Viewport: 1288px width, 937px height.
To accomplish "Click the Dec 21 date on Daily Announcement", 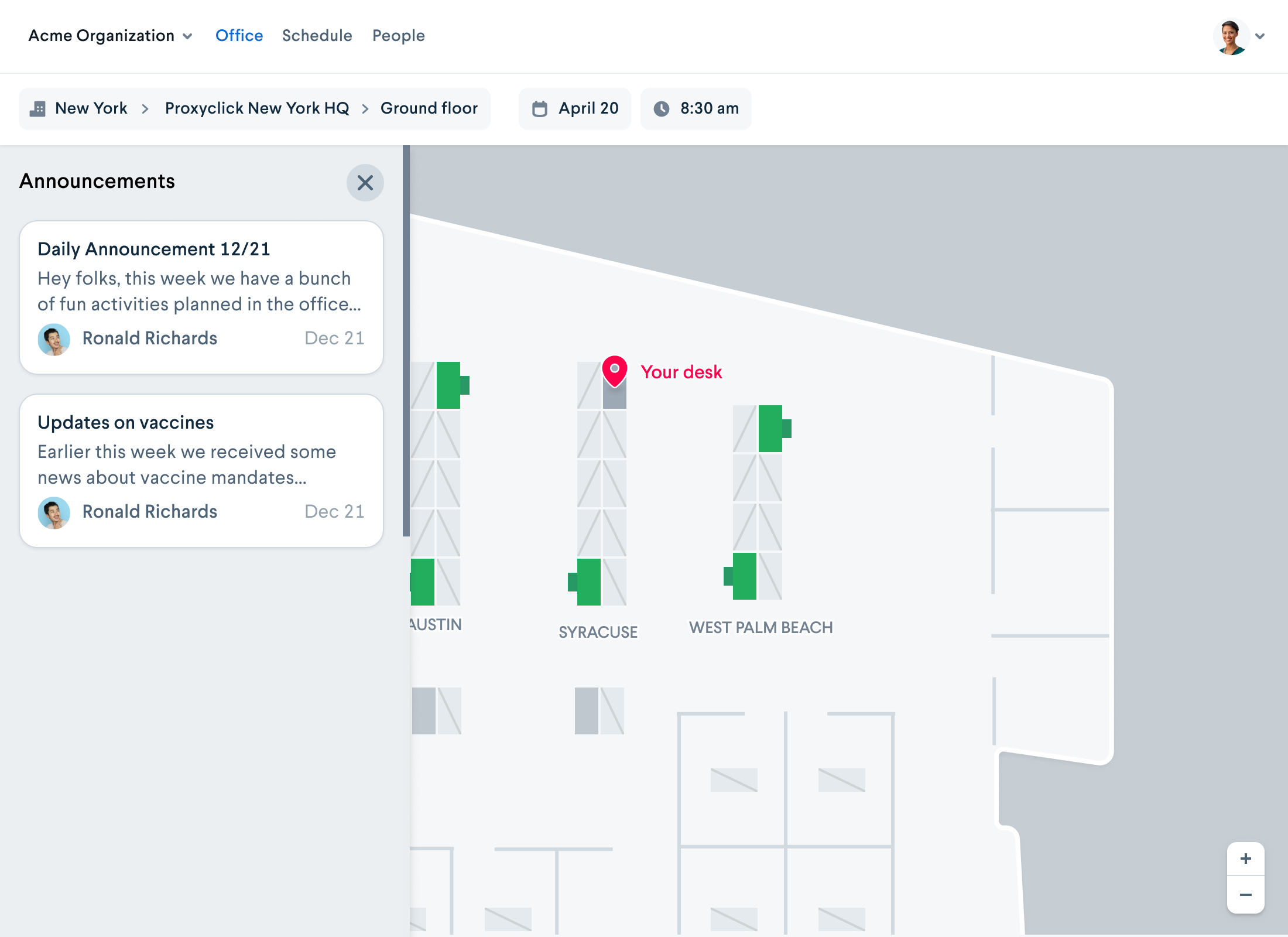I will click(334, 338).
